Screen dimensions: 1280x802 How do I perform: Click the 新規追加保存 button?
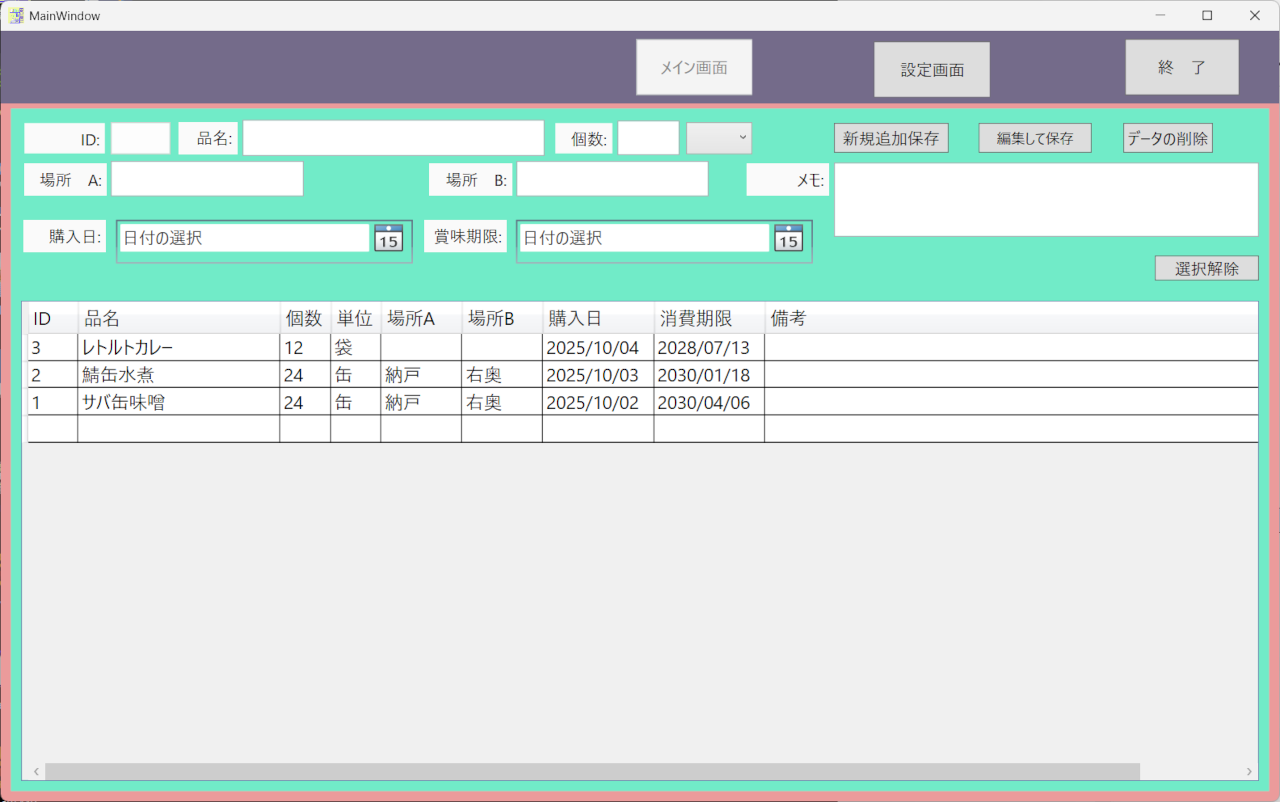(890, 138)
